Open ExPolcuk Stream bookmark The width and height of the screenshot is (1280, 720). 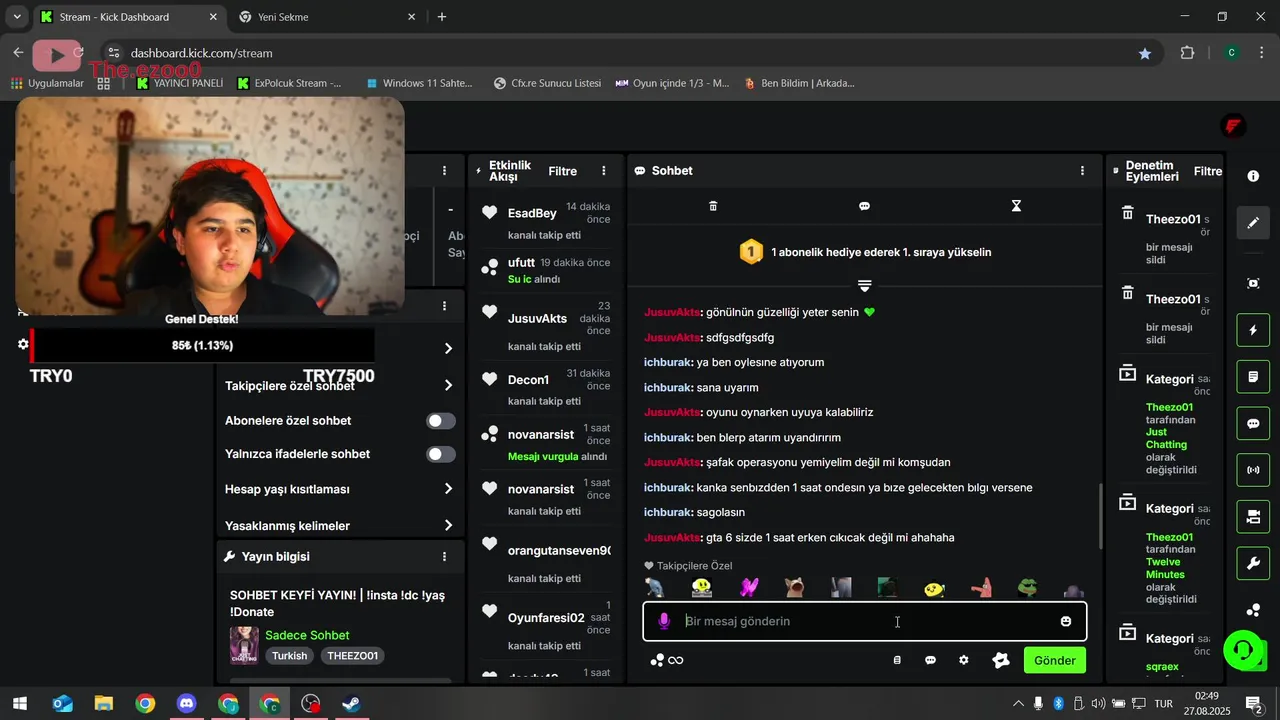(x=290, y=83)
